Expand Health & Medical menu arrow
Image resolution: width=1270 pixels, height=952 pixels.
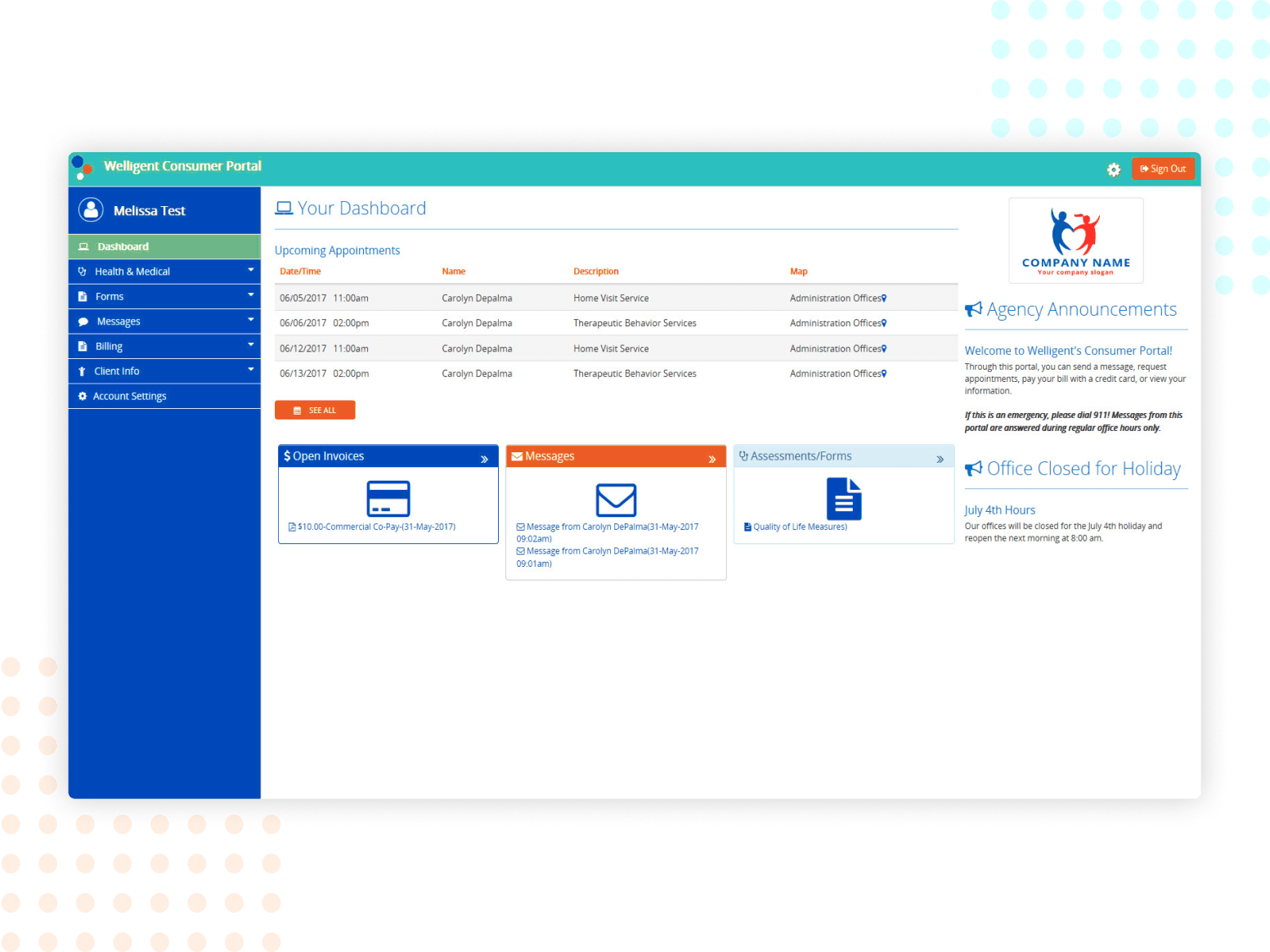click(x=251, y=270)
